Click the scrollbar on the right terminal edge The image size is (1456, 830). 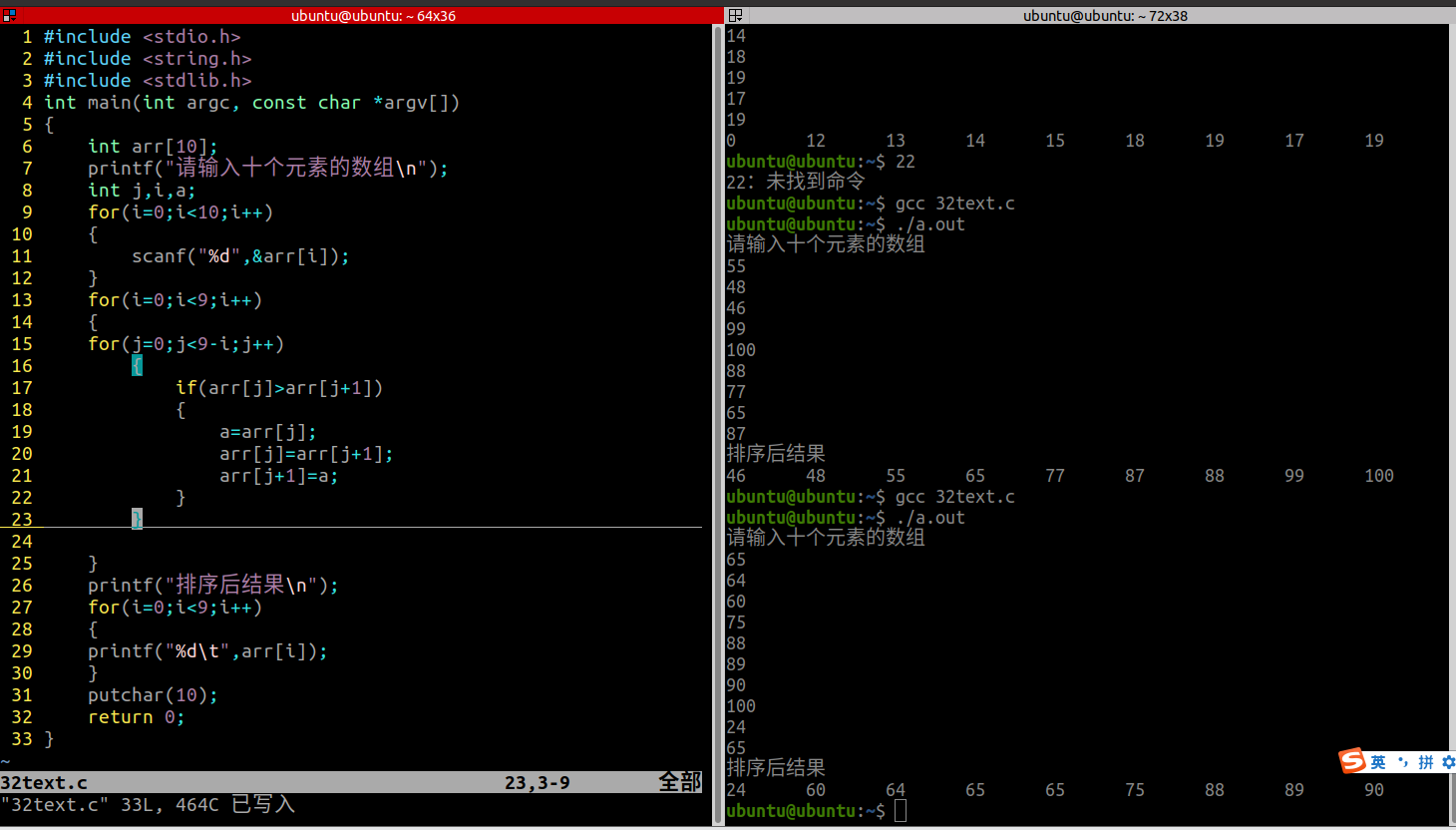(1452, 399)
